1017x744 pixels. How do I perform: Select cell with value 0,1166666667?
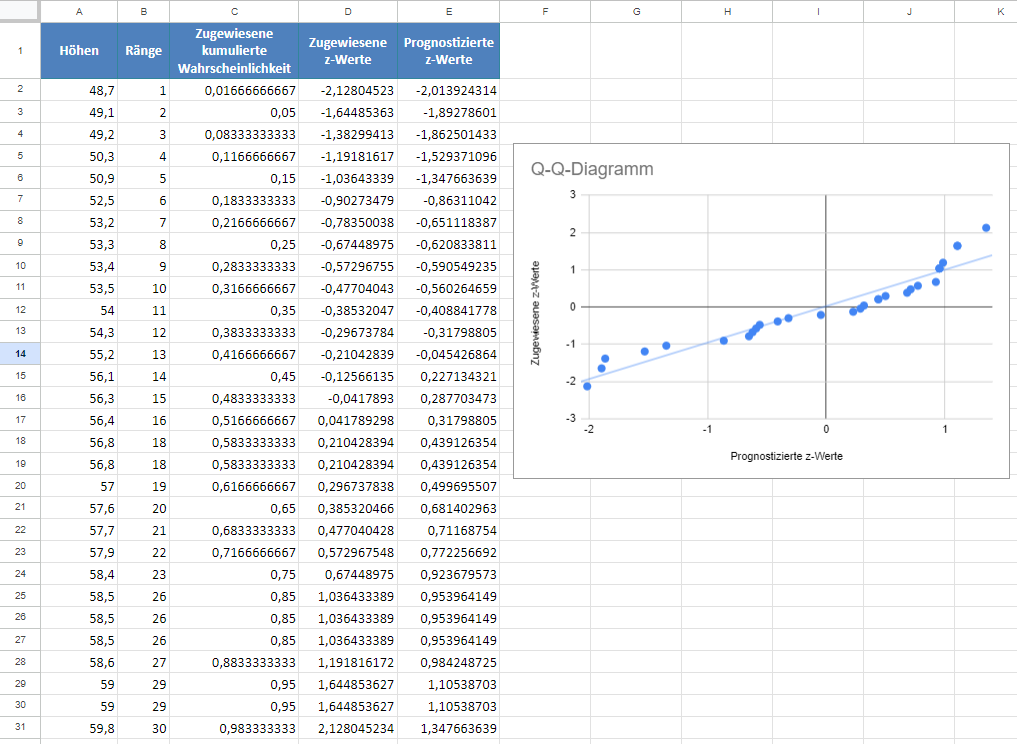(x=234, y=156)
